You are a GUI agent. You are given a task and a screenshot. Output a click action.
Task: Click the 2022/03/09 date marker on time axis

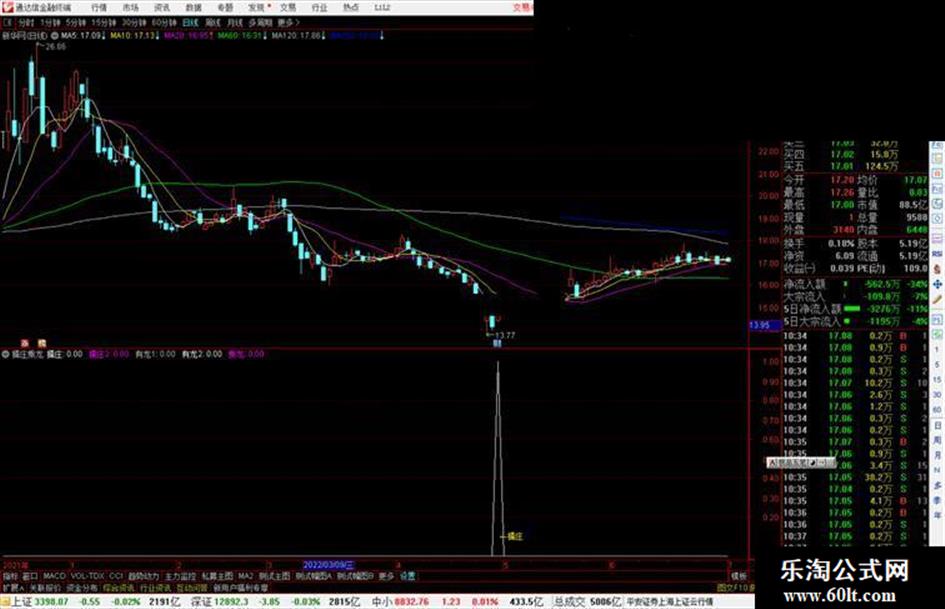328,565
